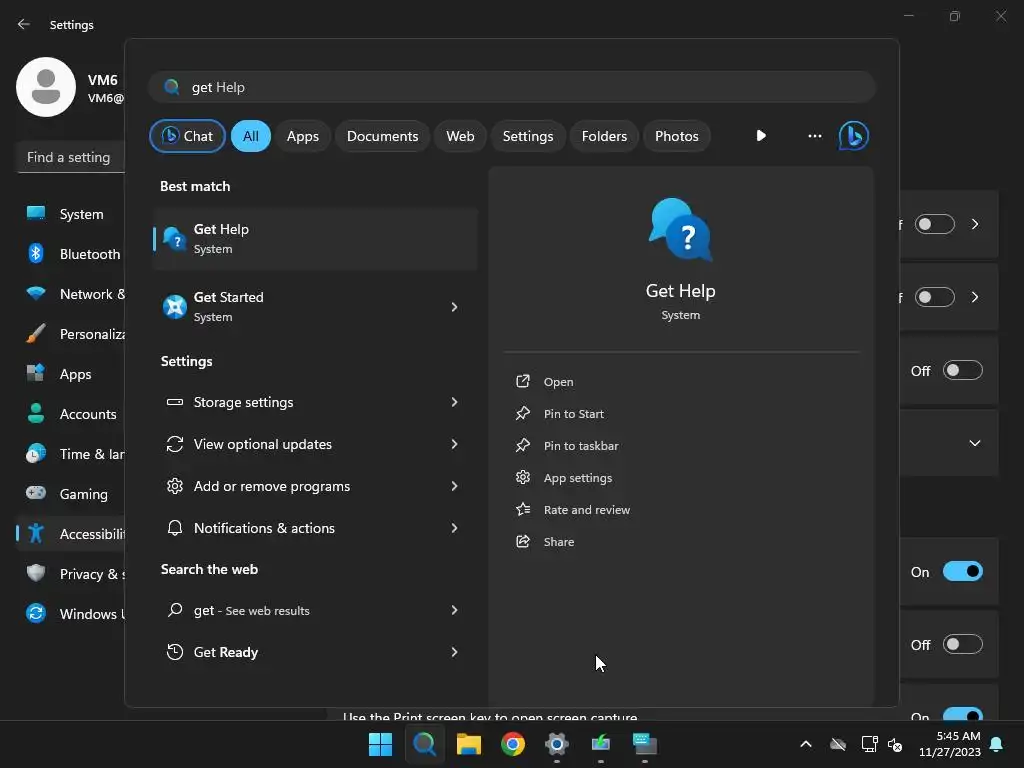Viewport: 1024px width, 768px height.
Task: Open the Bing icon in search panel
Action: pos(854,136)
